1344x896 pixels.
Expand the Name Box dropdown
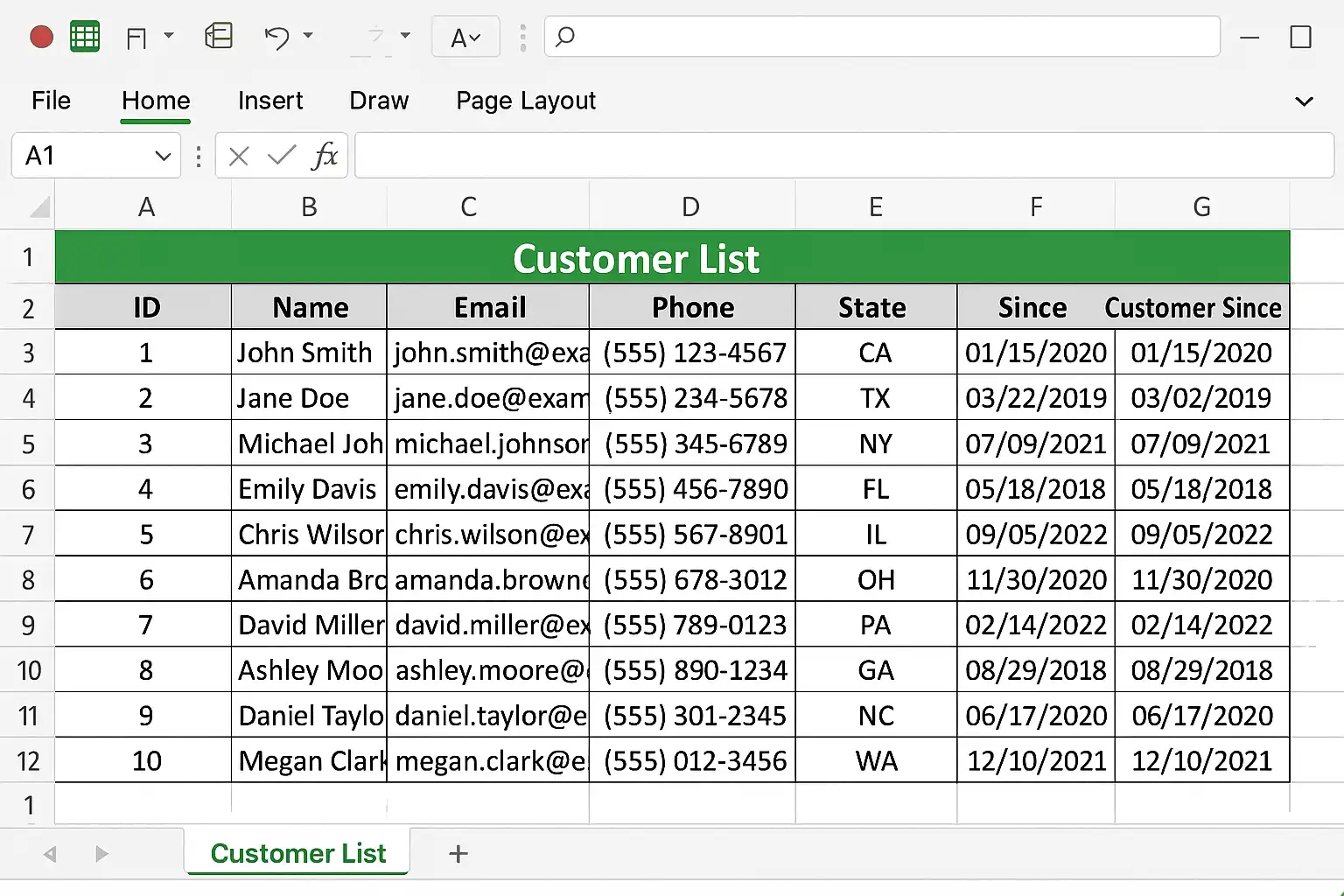pos(162,156)
